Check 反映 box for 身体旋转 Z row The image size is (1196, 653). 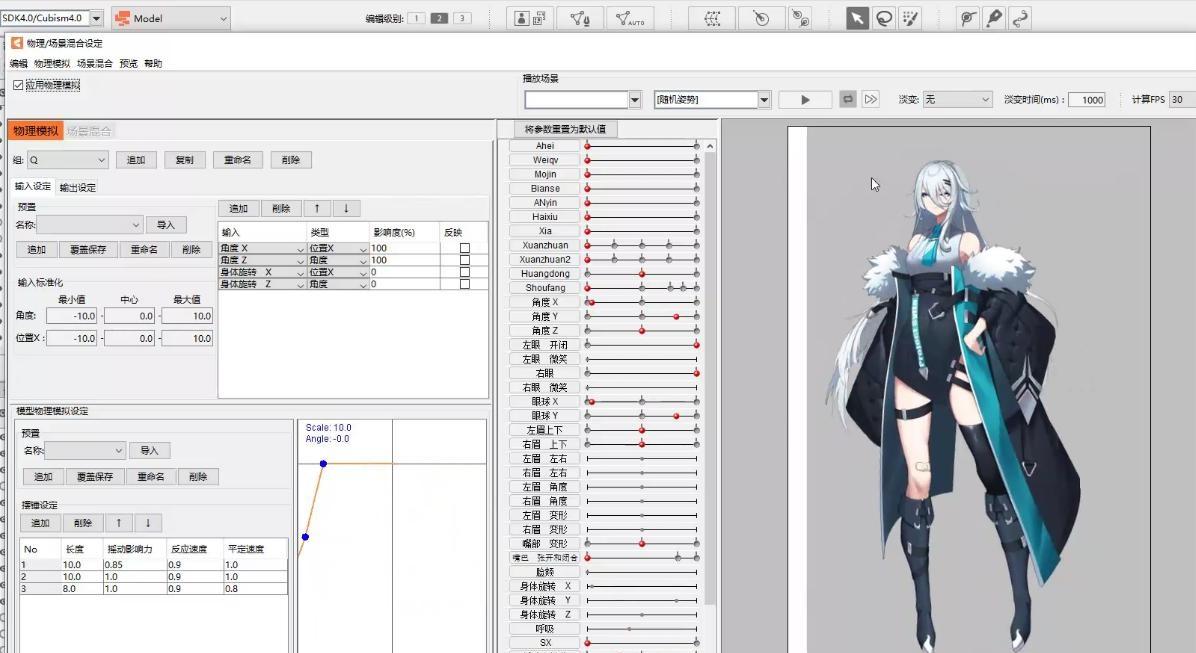pos(465,285)
